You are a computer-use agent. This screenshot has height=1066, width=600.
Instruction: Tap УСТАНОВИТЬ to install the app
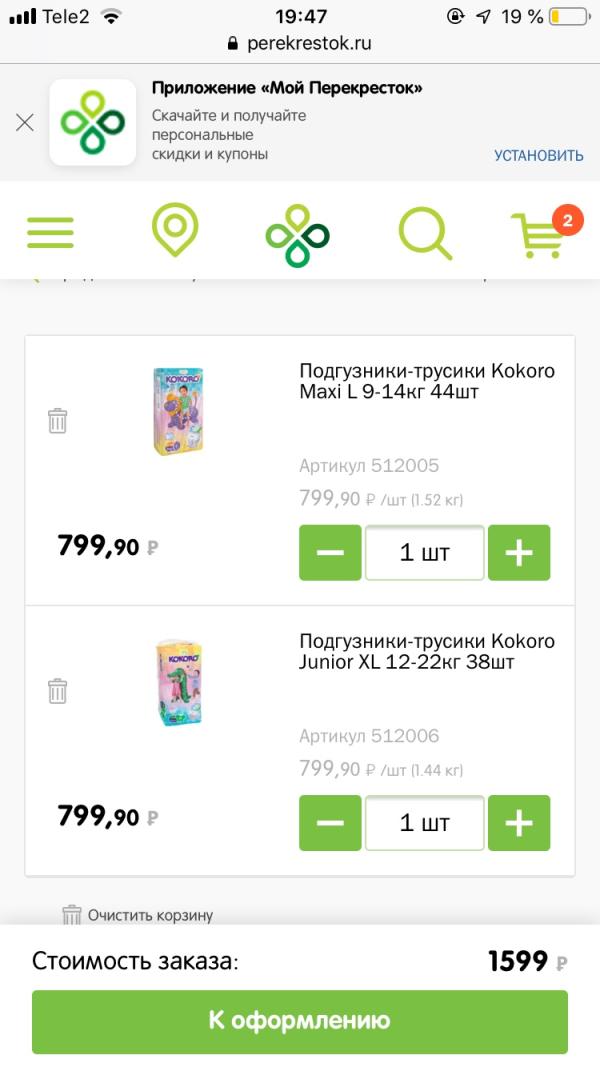[538, 155]
